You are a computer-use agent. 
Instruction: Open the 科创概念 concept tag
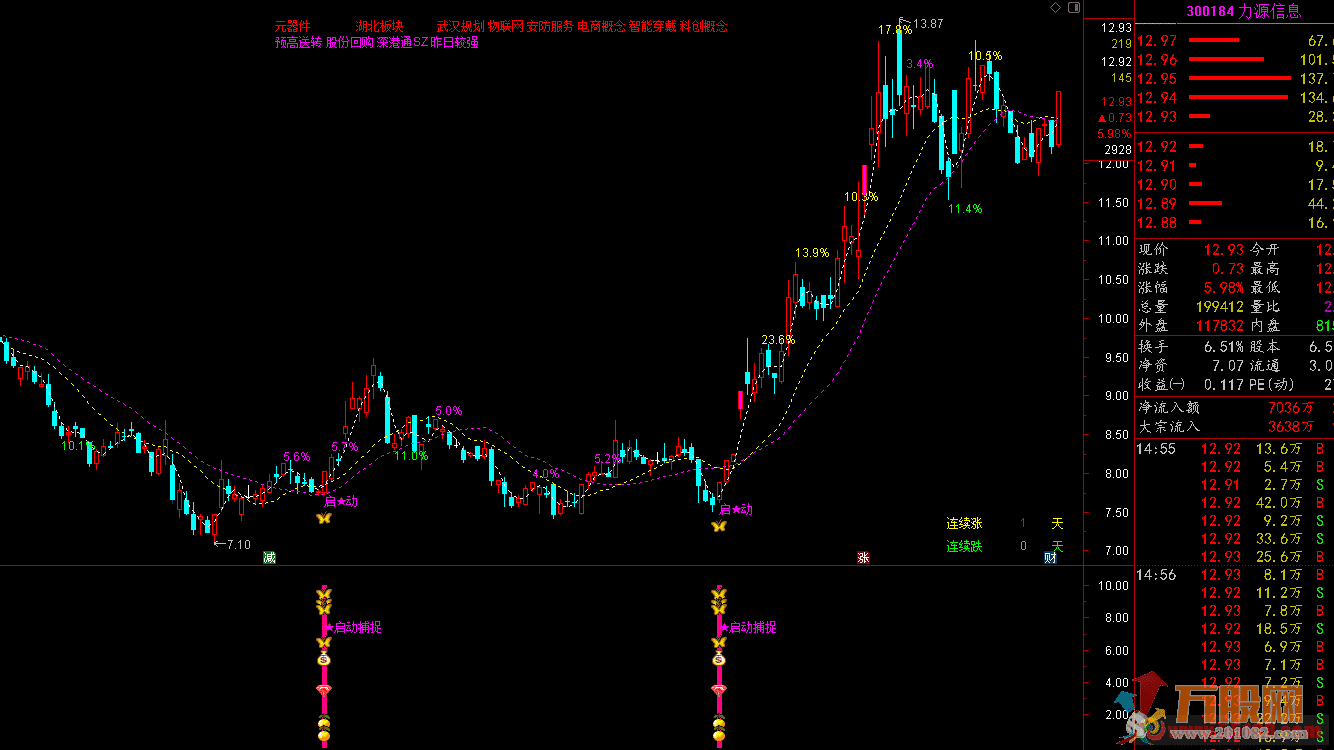click(x=704, y=27)
